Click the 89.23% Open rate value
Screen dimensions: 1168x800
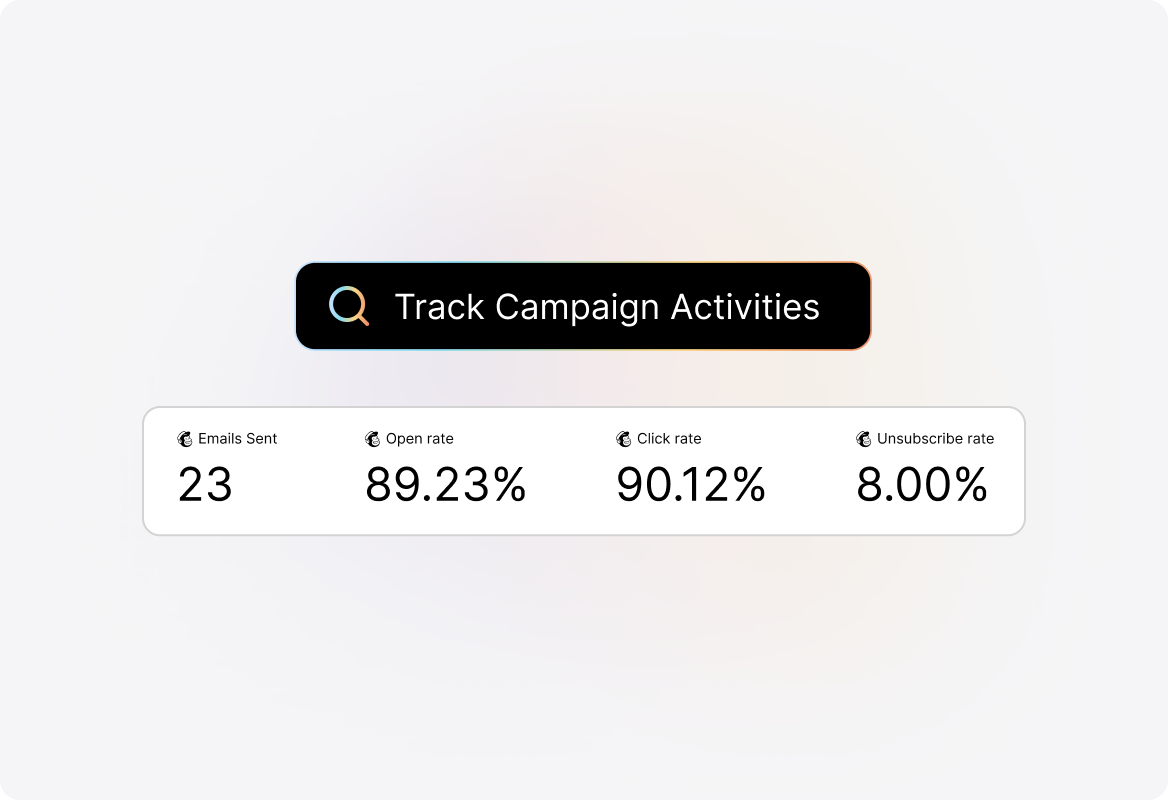446,486
